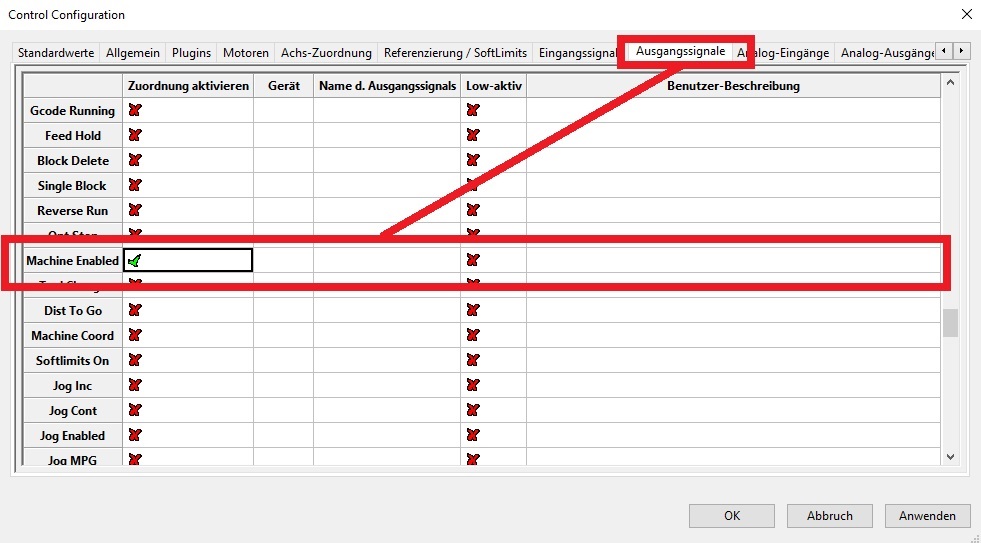Click red X mapping icon for Gcode Running

click(x=135, y=110)
